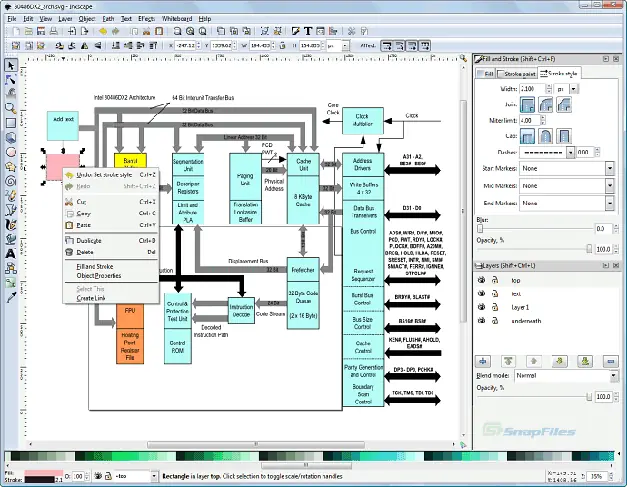Select the Rectangle tool
627x487 pixels.
click(11, 123)
